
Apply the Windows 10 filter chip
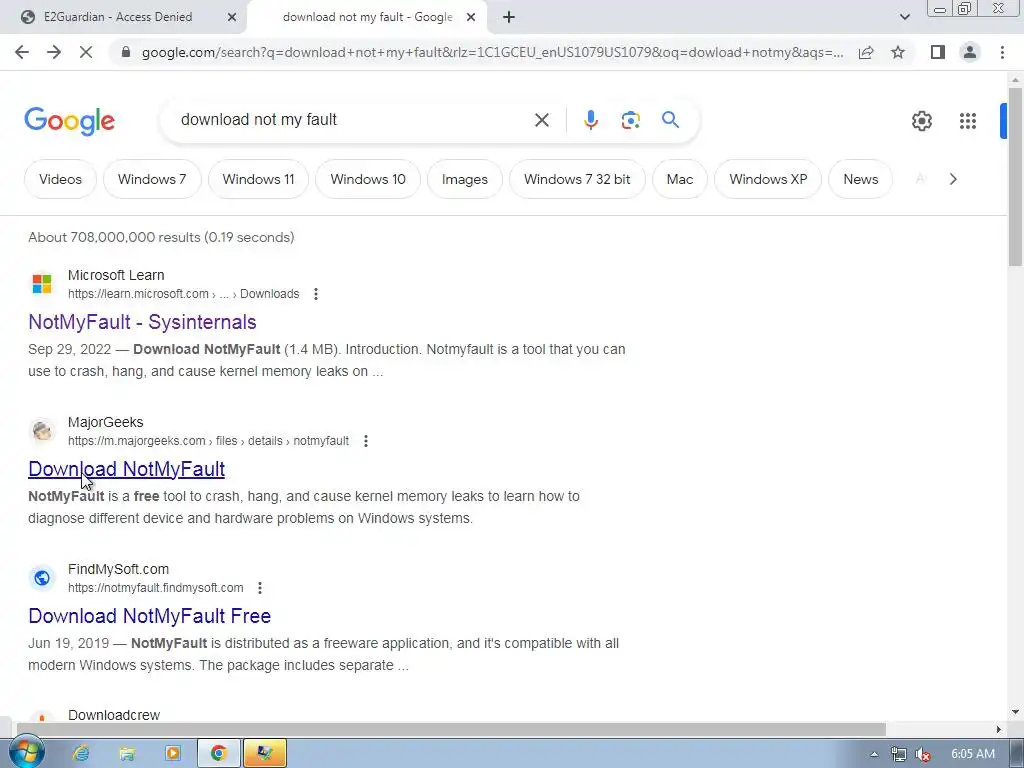(368, 179)
